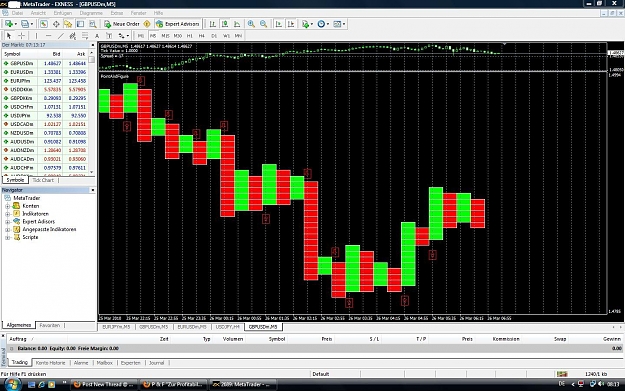The image size is (625, 391).
Task: Expand Angepasste Indikatoren tree node
Action: pos(7,230)
